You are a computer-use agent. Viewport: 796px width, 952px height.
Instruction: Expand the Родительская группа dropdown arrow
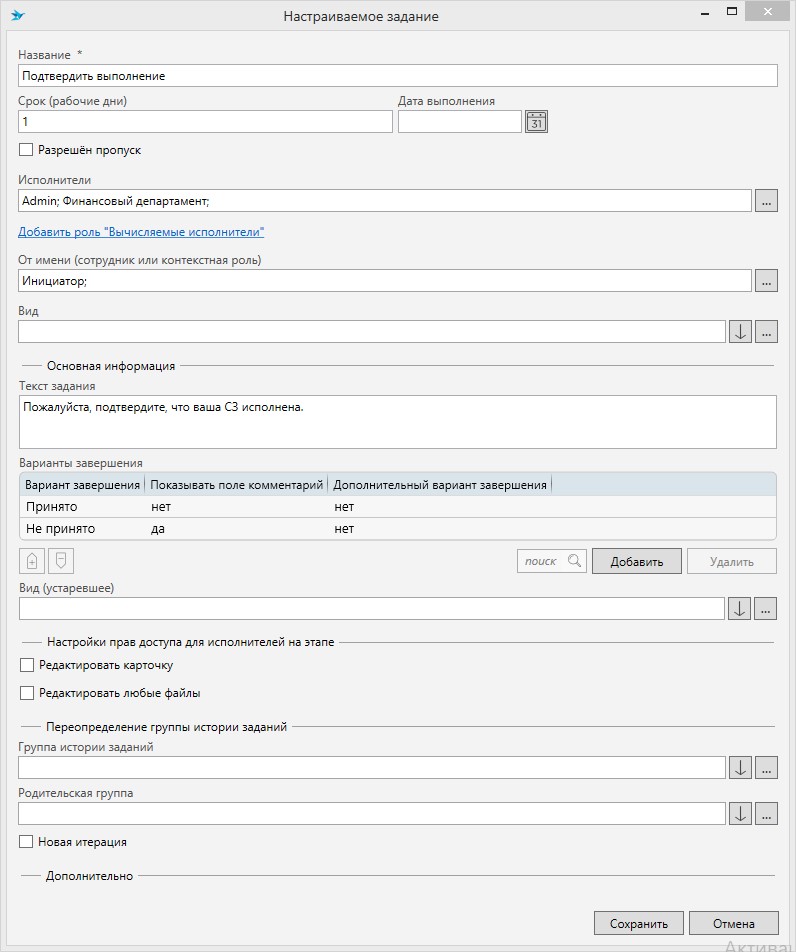coord(739,813)
